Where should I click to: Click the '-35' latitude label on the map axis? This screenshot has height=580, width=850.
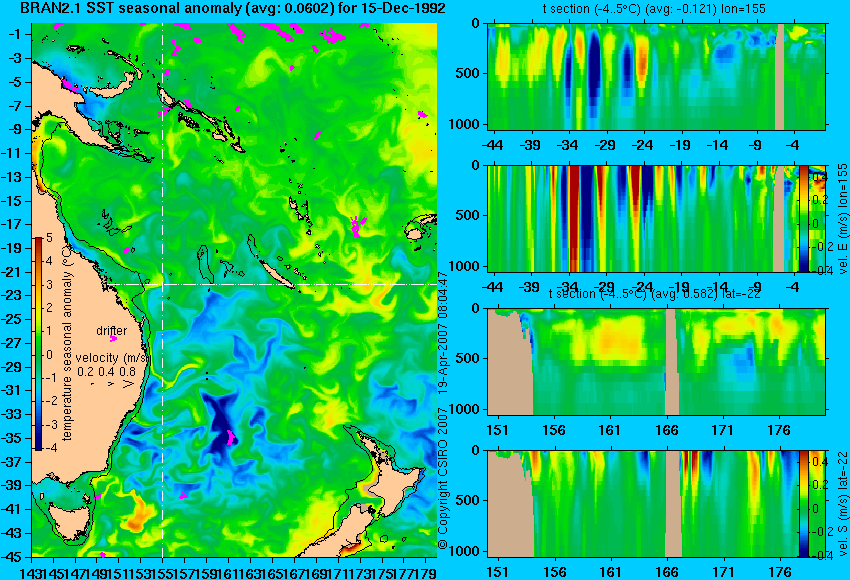13,438
